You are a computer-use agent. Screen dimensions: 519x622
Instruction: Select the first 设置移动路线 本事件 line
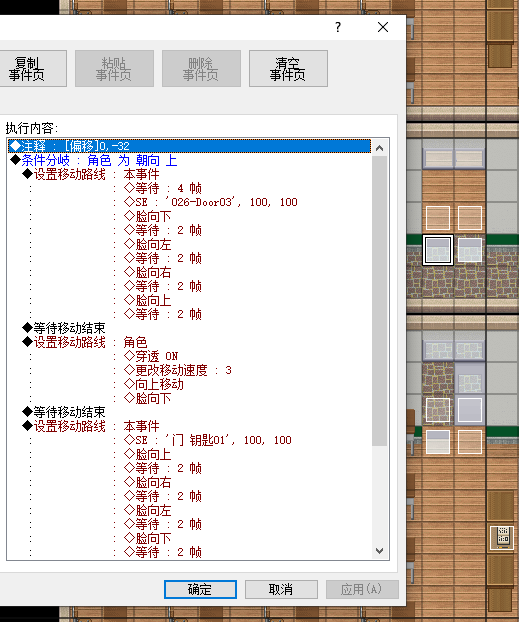coord(190,174)
